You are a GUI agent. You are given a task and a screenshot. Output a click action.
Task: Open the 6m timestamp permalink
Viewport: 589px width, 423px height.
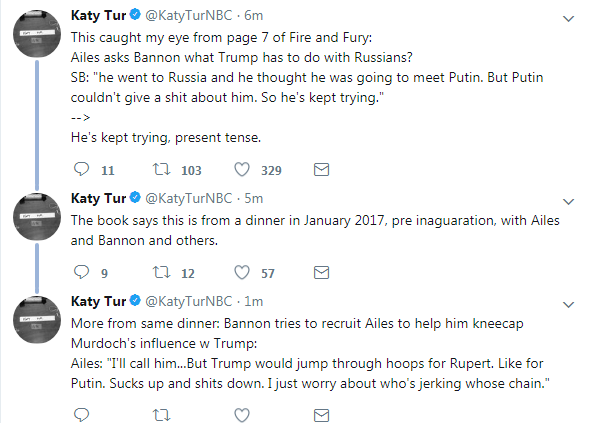[254, 15]
